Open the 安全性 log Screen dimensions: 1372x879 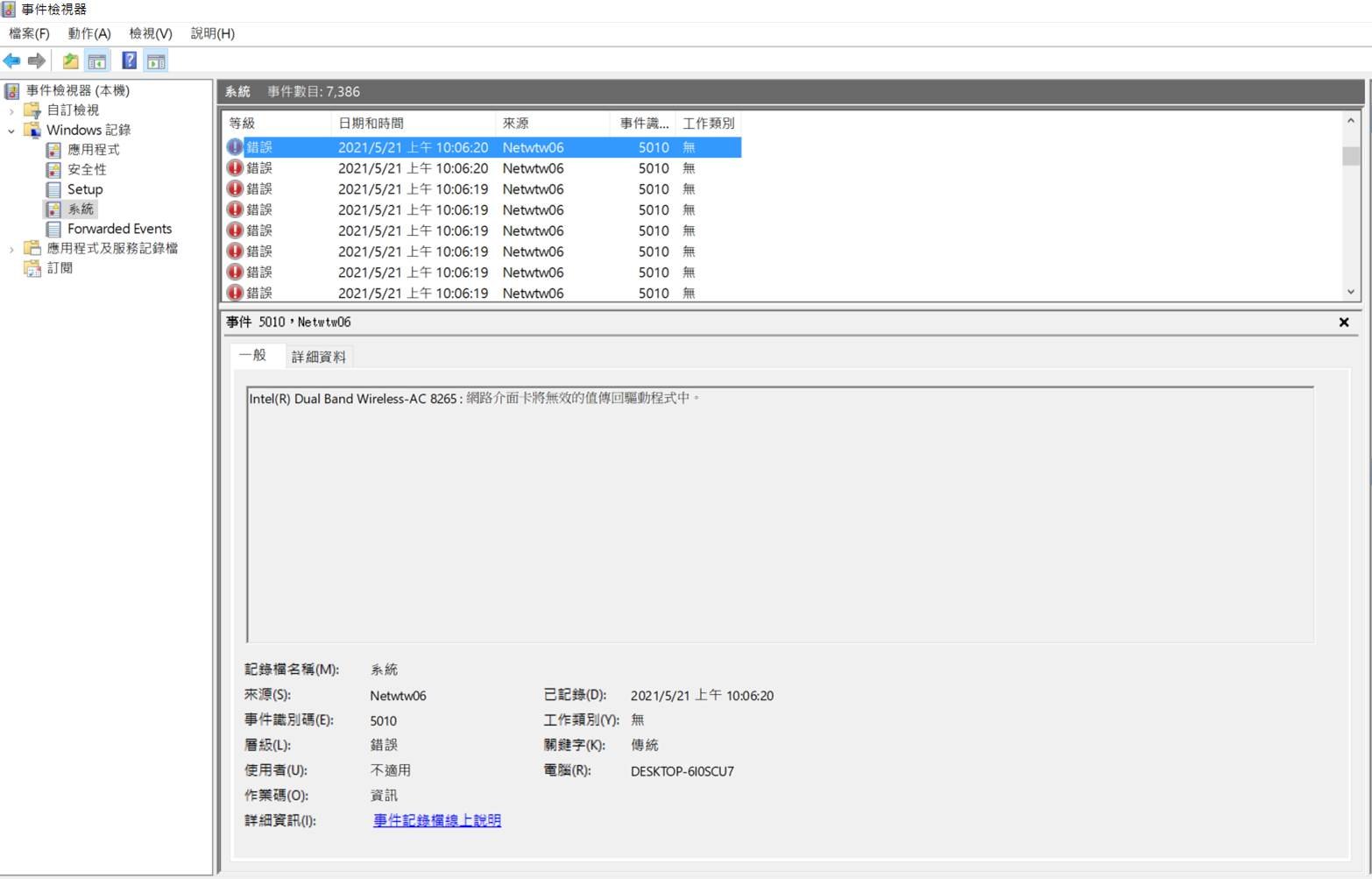[87, 169]
